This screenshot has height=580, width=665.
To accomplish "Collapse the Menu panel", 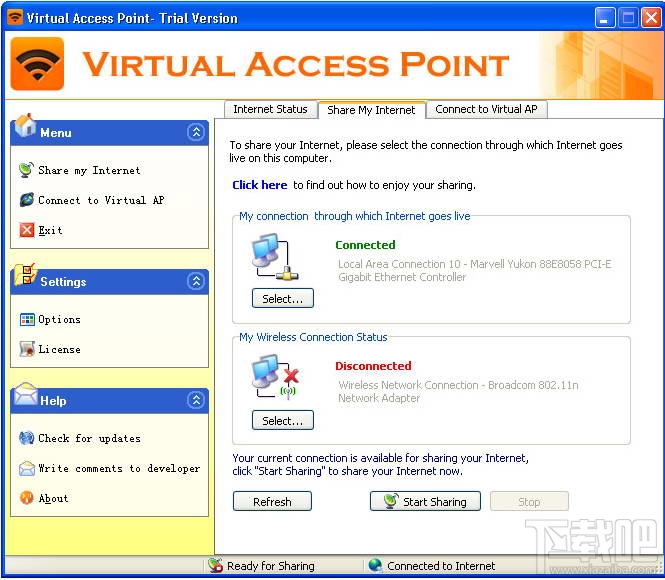I will pos(196,132).
